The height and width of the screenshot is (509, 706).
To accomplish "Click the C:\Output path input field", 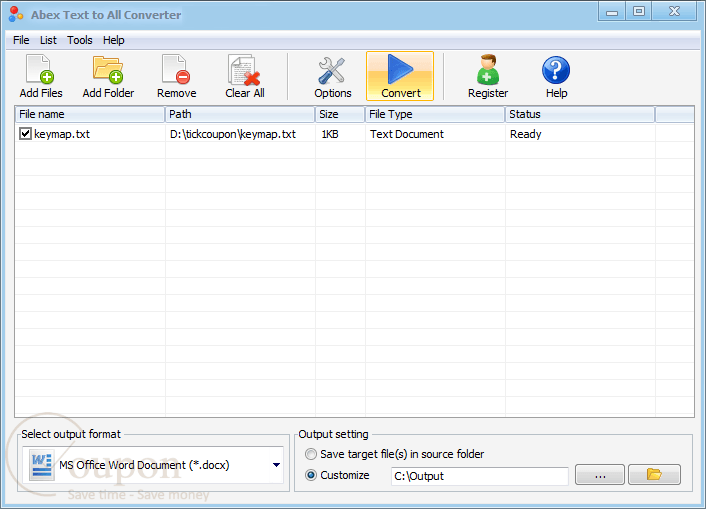I will pos(480,476).
